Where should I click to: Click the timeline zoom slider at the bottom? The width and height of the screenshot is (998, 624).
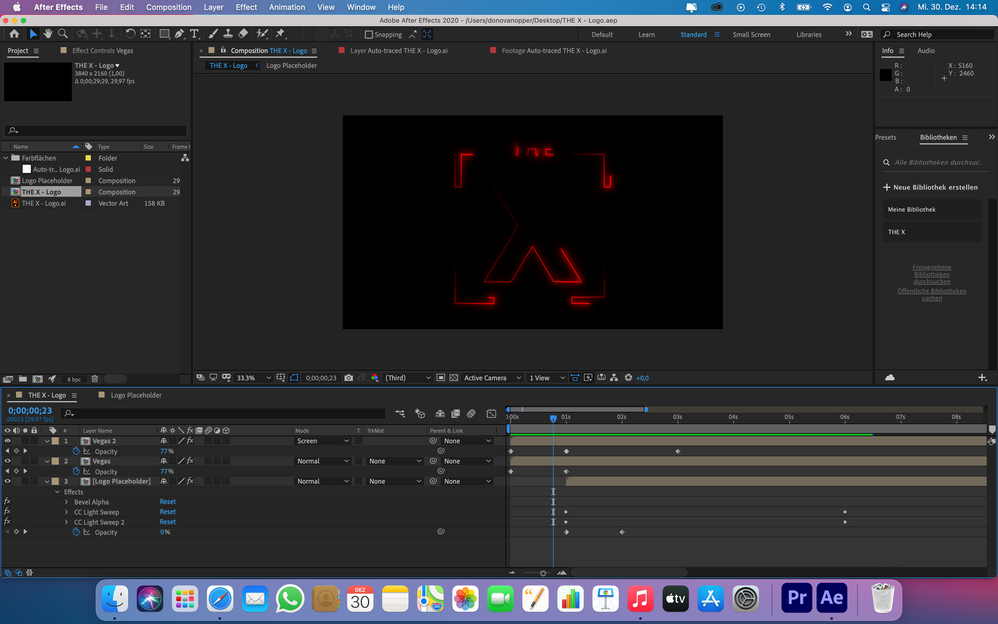543,573
